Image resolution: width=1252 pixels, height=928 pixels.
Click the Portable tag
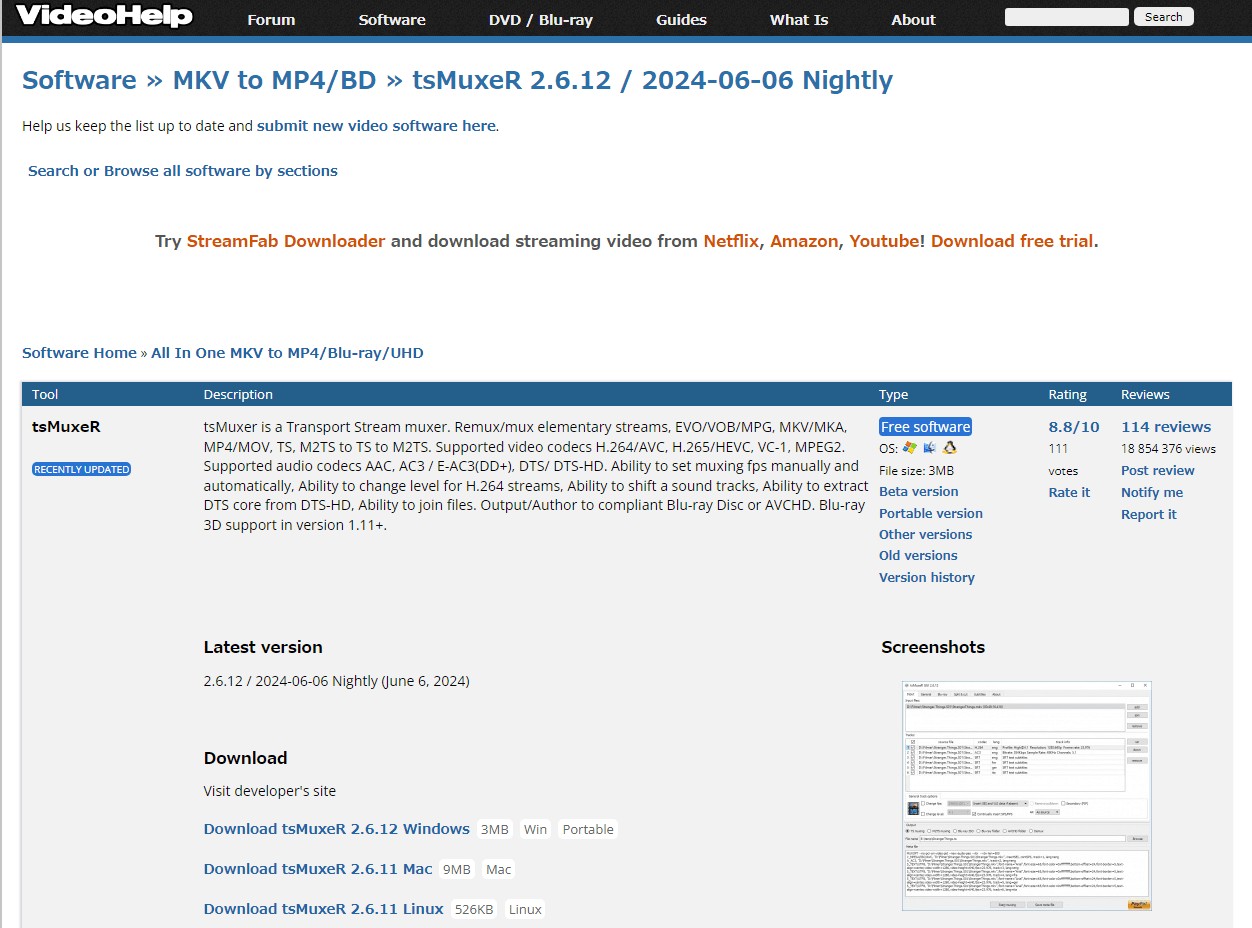click(x=588, y=829)
